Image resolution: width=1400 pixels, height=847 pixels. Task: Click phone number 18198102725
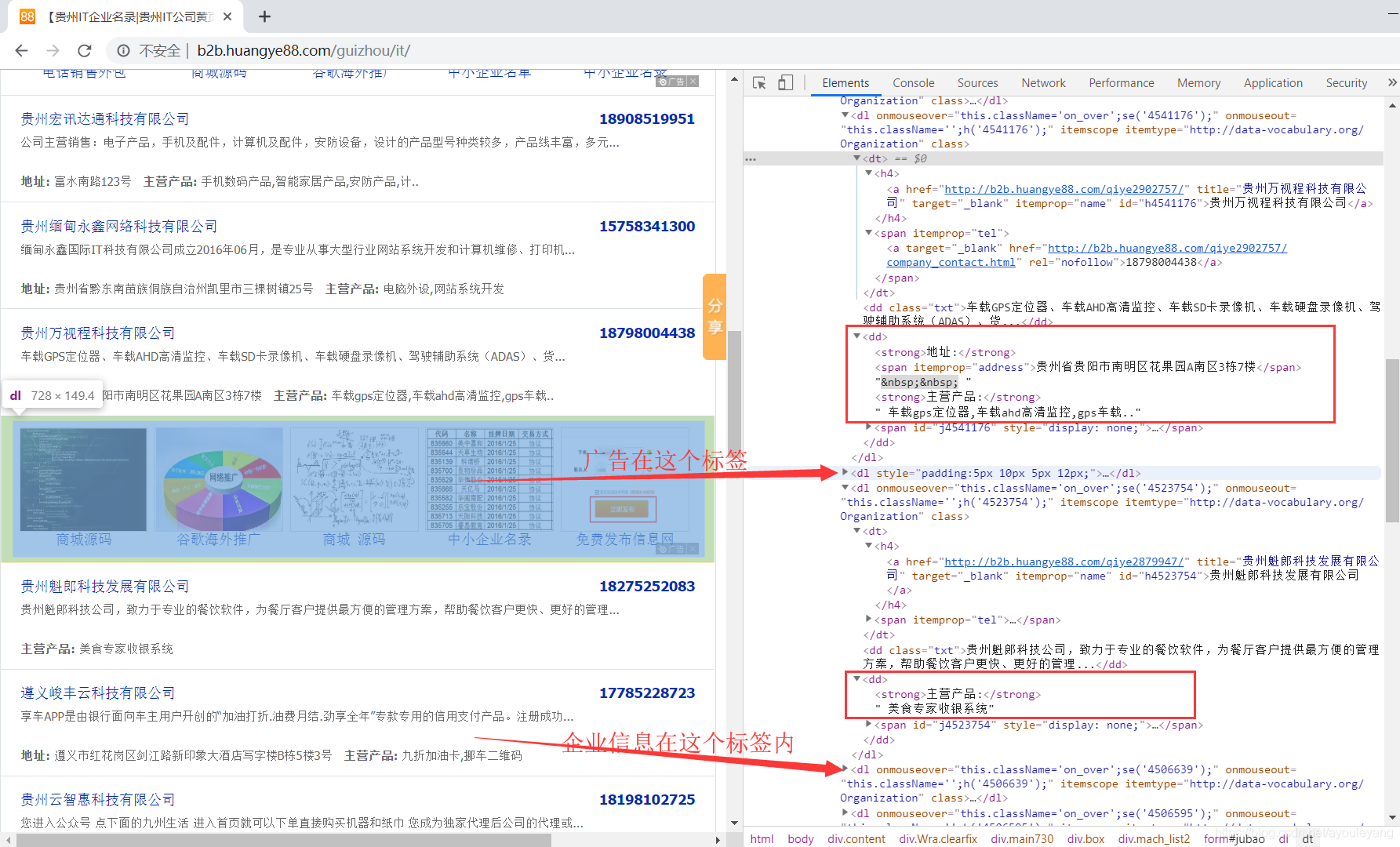(647, 800)
